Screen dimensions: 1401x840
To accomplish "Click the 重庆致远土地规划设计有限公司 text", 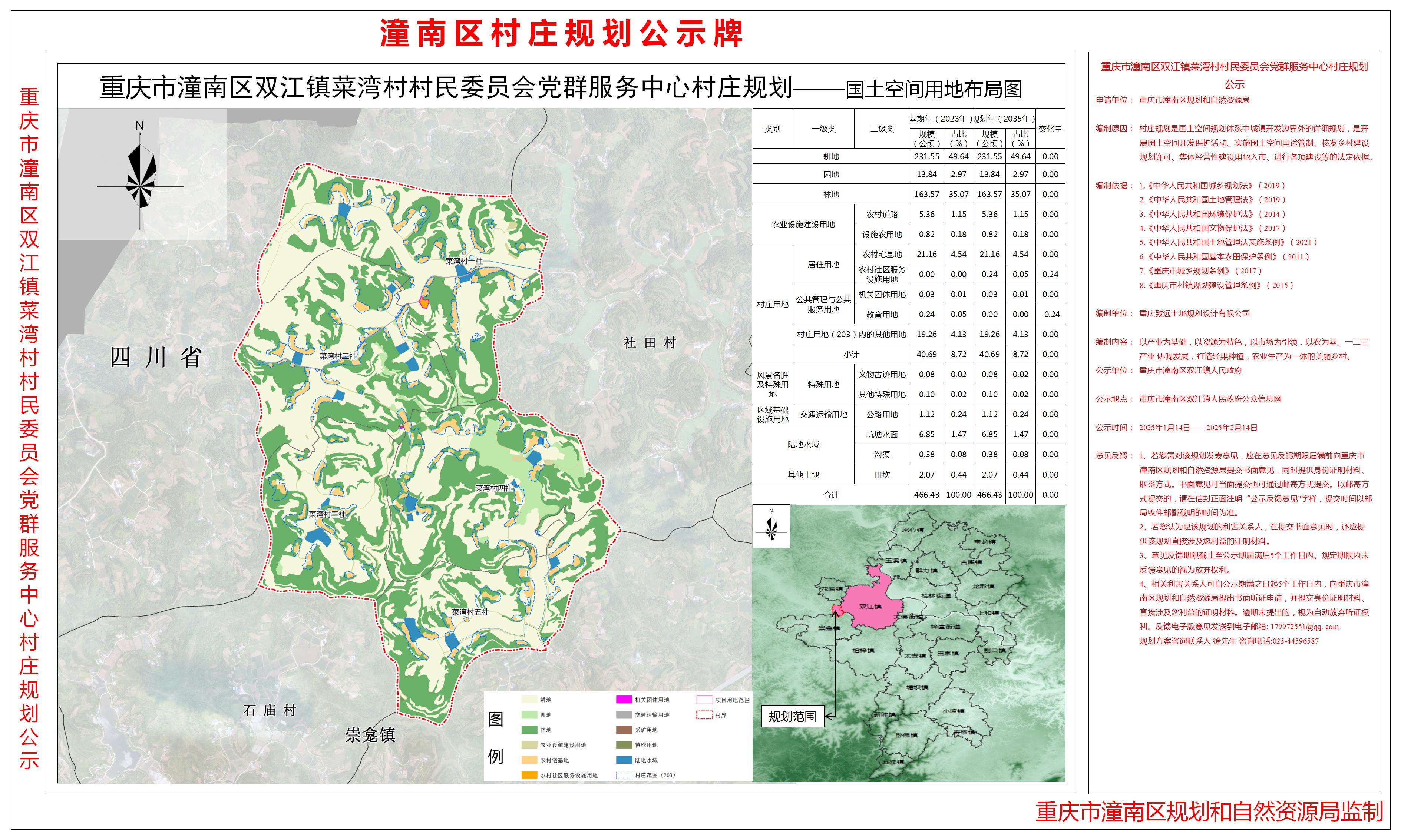I will point(1194,313).
